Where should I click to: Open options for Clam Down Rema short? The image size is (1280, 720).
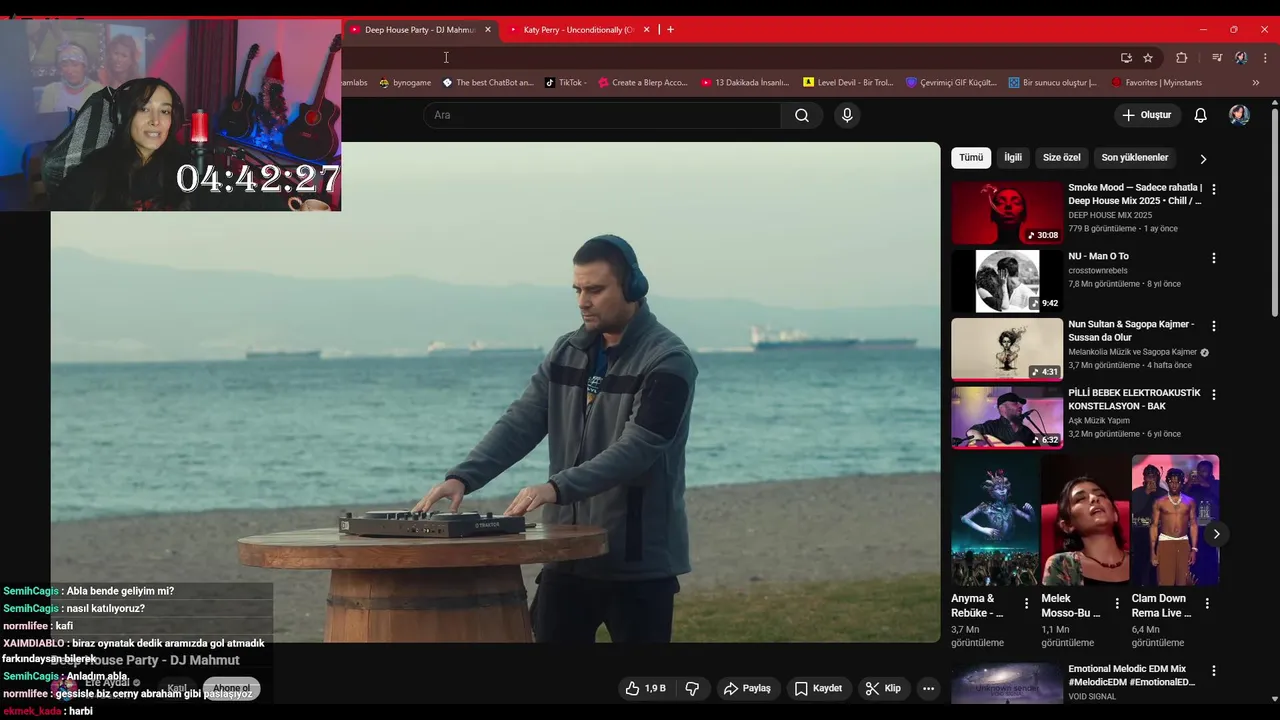[x=1207, y=603]
